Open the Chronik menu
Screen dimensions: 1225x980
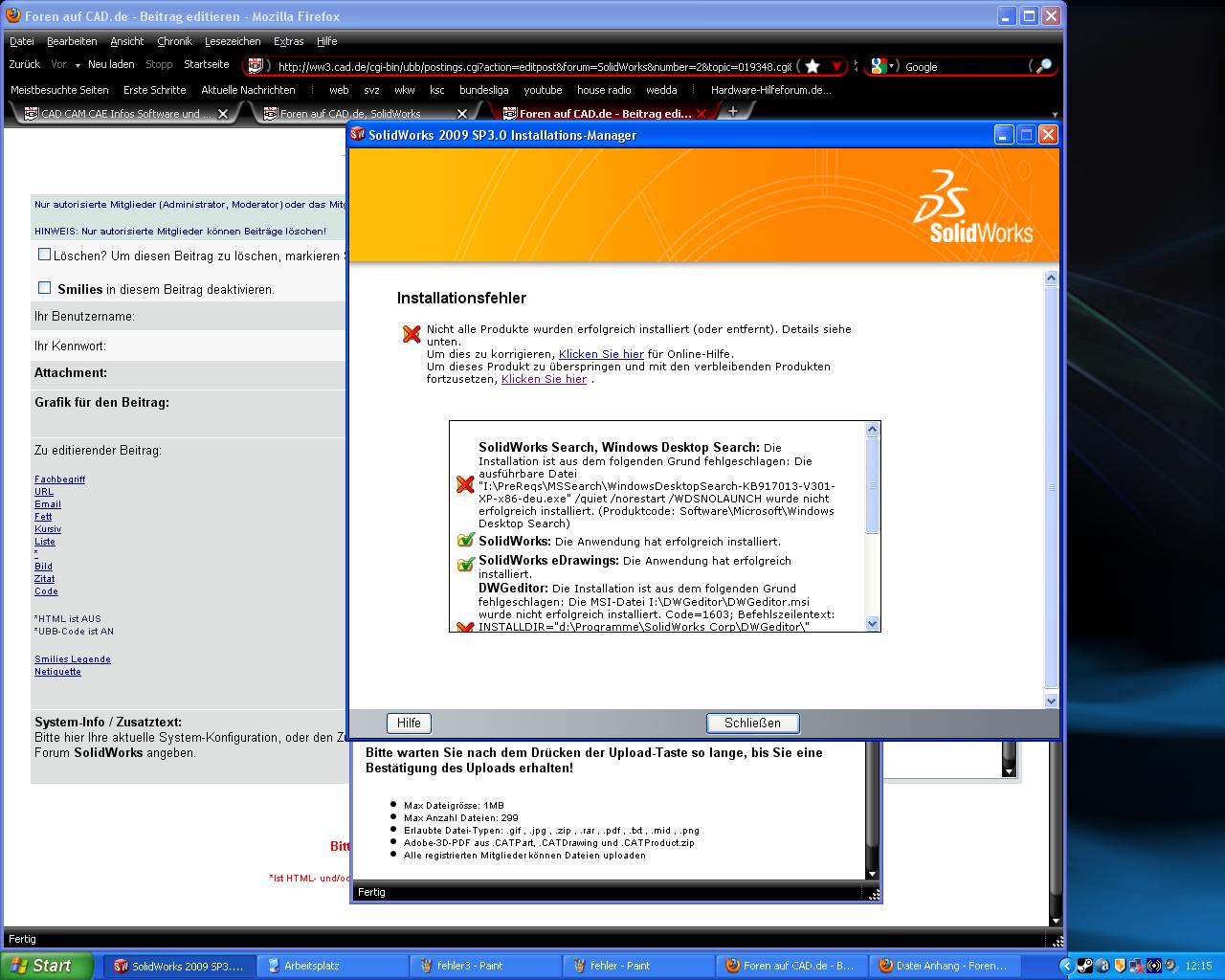(x=174, y=41)
